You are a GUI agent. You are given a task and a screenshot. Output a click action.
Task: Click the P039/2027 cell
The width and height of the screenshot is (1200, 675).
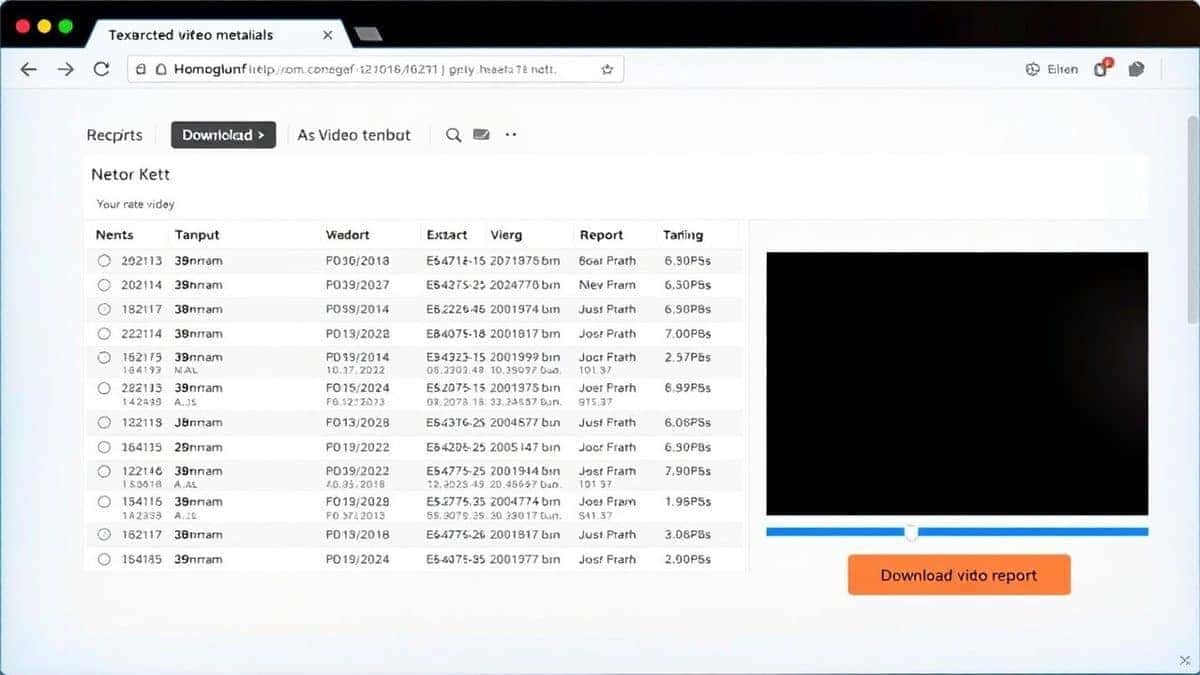pos(358,285)
